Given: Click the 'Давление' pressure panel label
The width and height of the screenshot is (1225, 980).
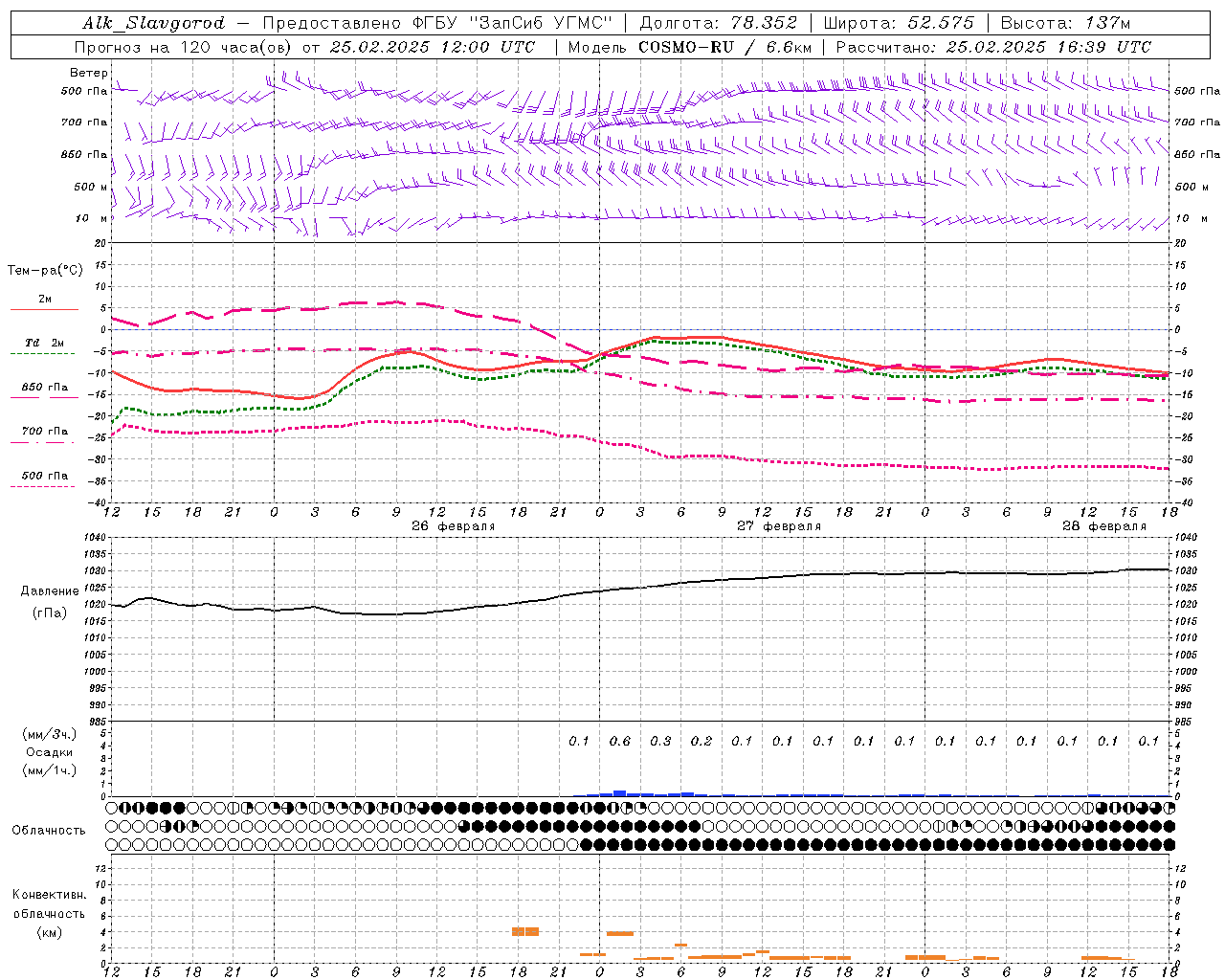Looking at the screenshot, I should 50,591.
